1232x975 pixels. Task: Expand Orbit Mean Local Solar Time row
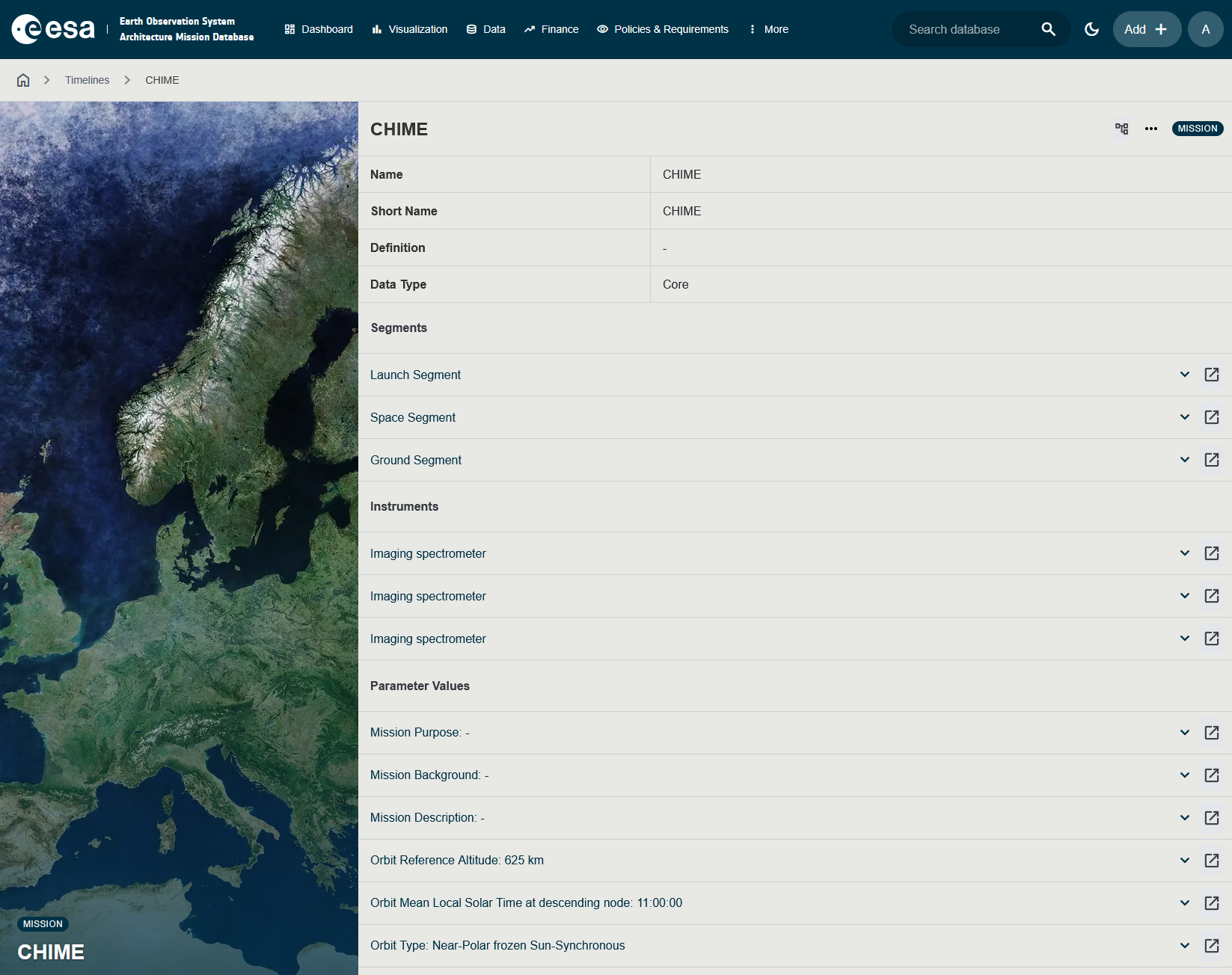pos(1185,903)
